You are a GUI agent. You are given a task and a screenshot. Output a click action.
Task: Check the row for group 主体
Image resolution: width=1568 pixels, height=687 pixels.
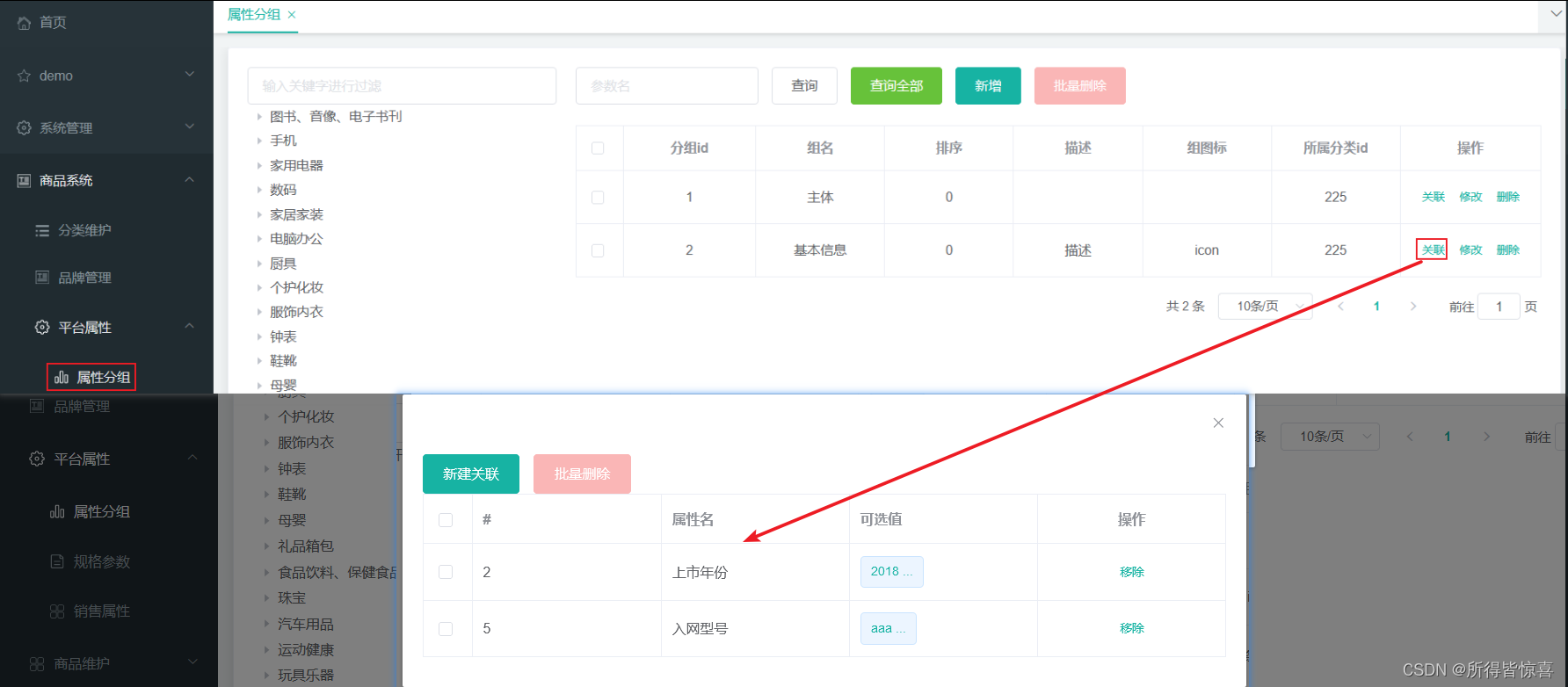point(598,198)
